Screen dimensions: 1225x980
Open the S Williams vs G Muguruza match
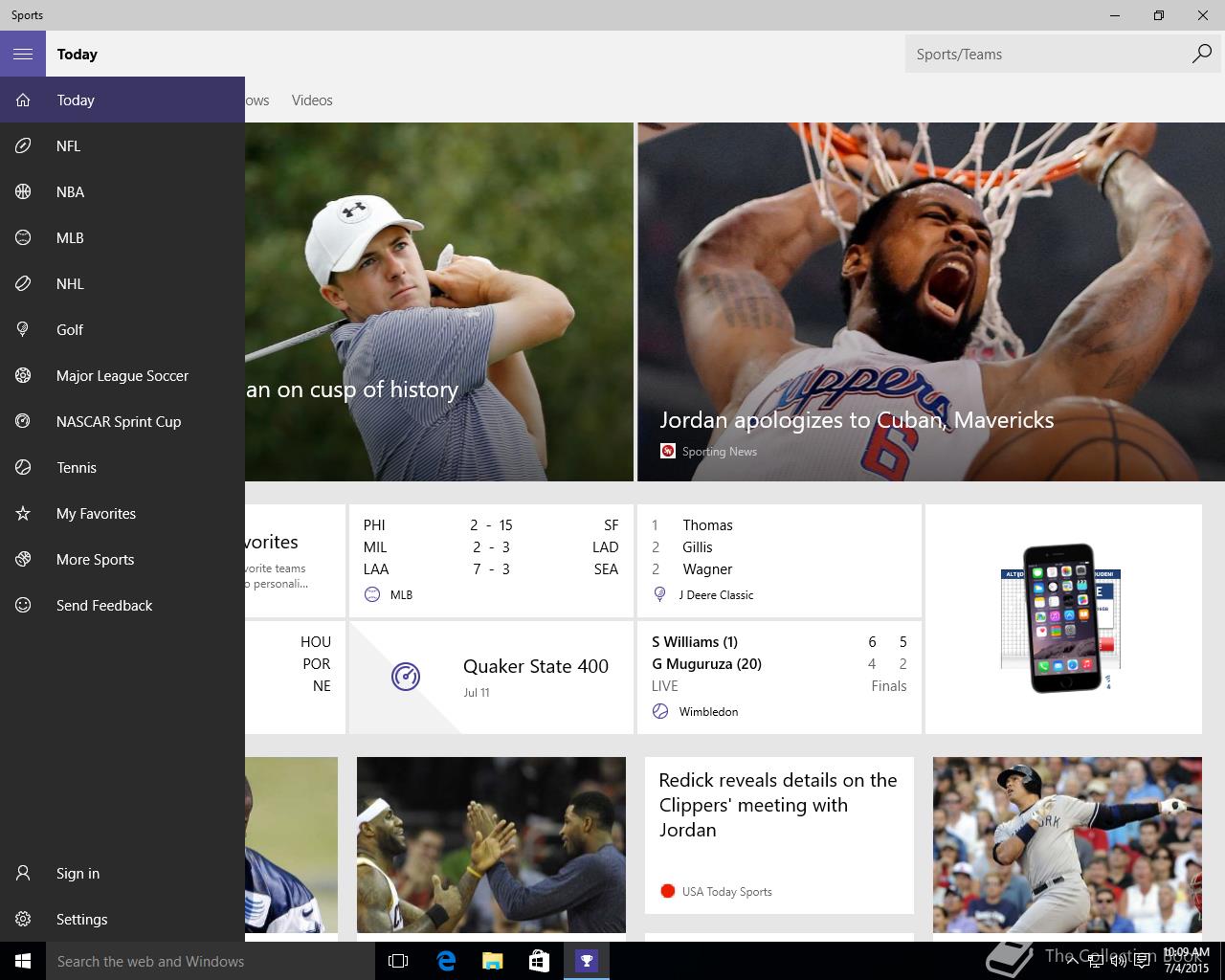tap(779, 677)
